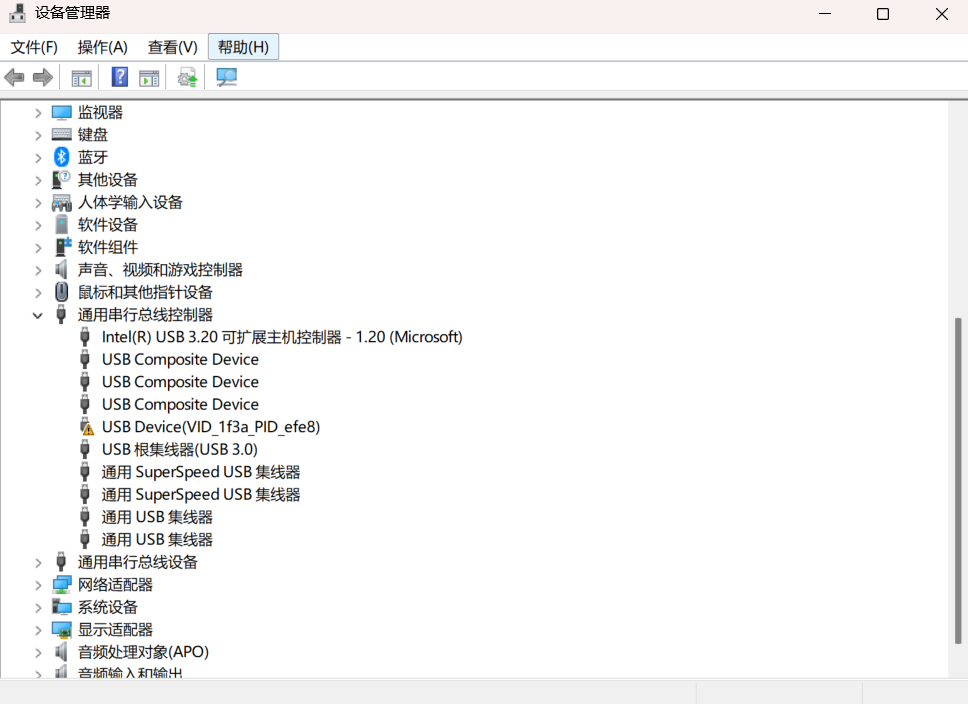This screenshot has height=704, width=968.
Task: Click the forward arrow in the toolbar
Action: click(x=42, y=77)
